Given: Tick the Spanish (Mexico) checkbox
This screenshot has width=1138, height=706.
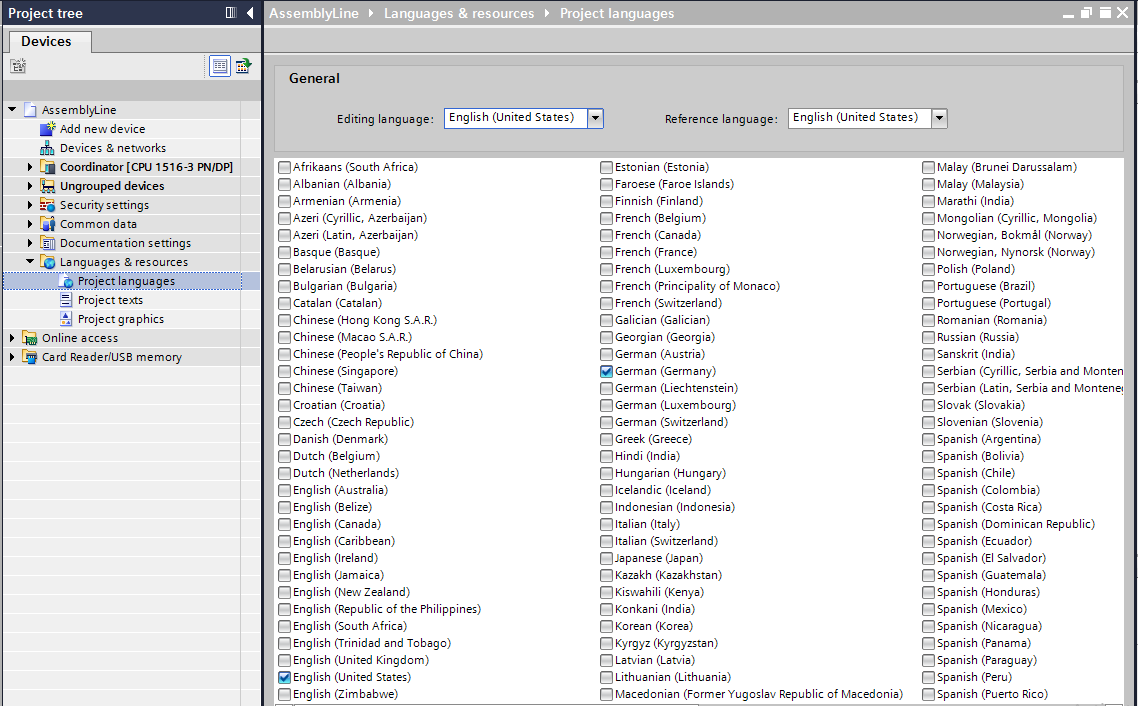Looking at the screenshot, I should [x=929, y=609].
